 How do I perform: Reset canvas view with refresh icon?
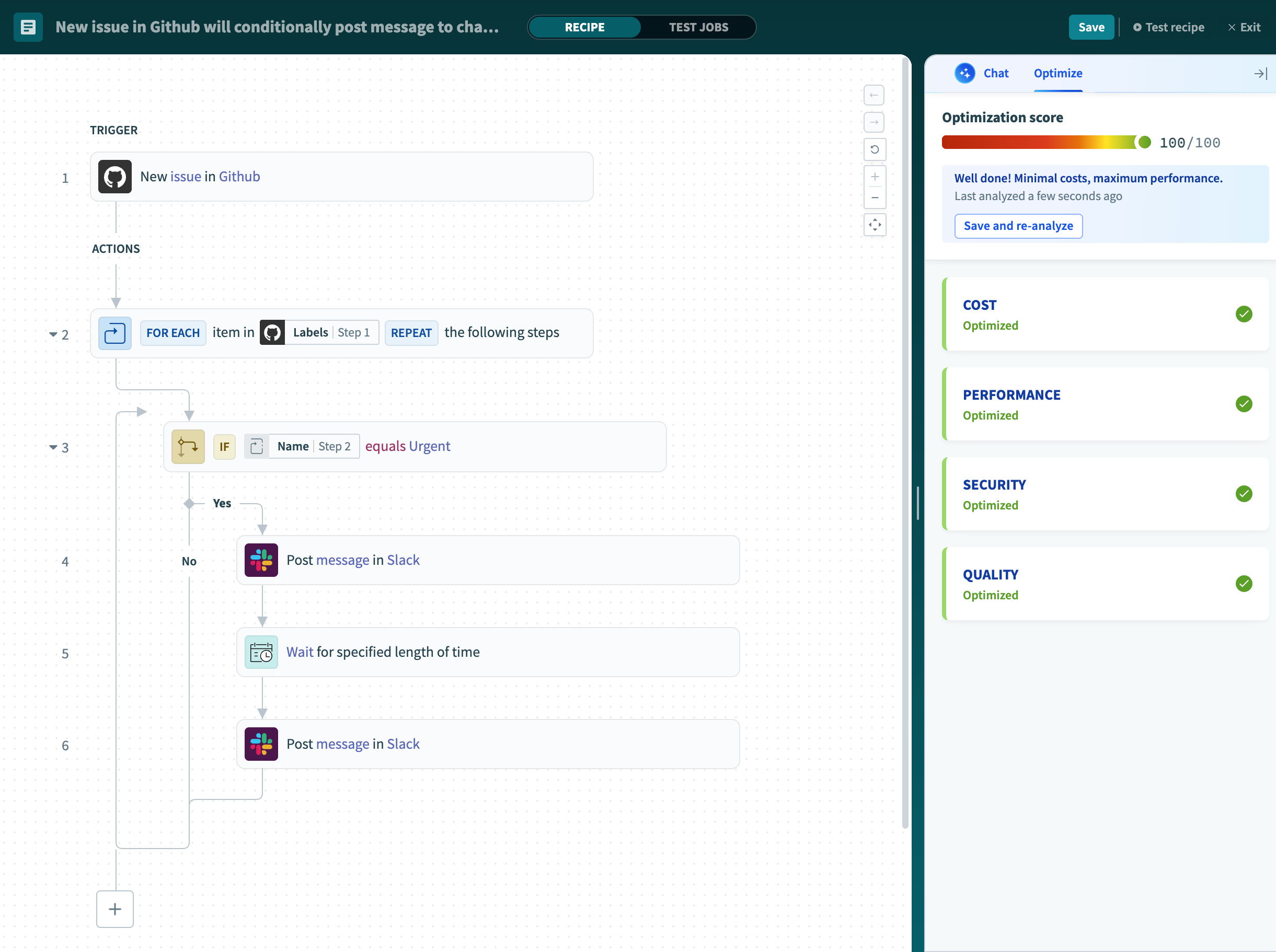pos(874,149)
